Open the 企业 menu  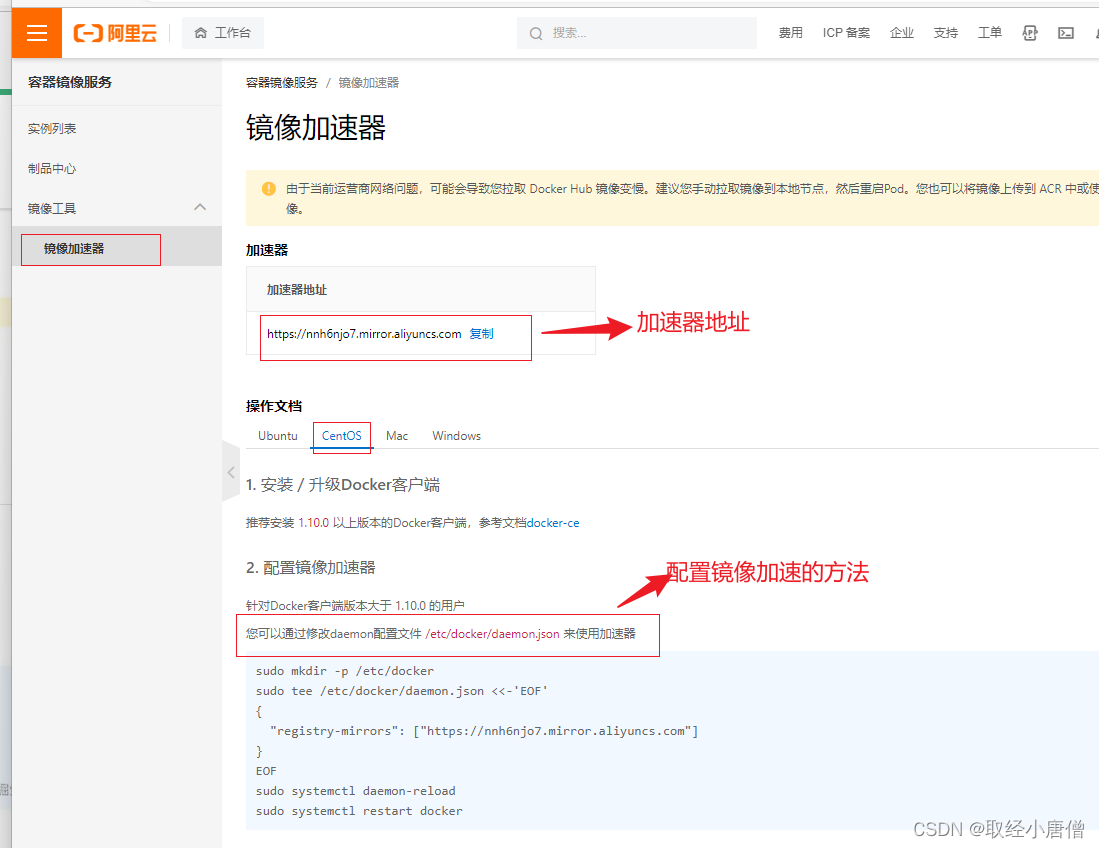[x=901, y=33]
